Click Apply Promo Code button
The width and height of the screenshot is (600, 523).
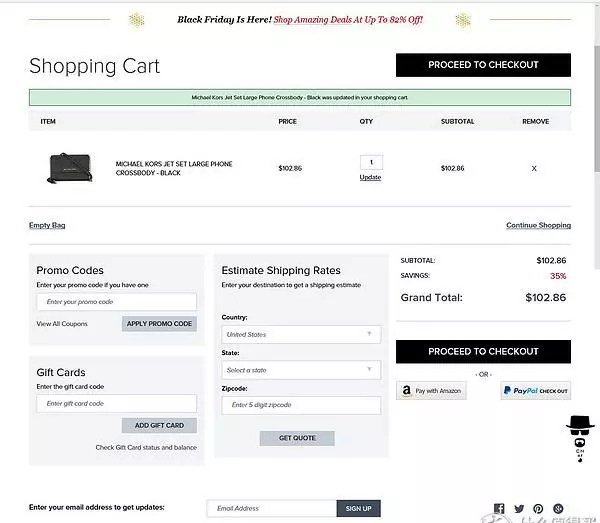159,324
